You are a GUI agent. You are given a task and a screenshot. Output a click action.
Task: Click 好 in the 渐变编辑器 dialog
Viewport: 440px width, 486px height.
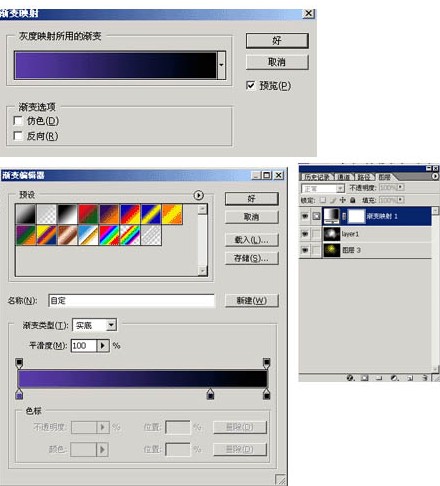tap(252, 199)
